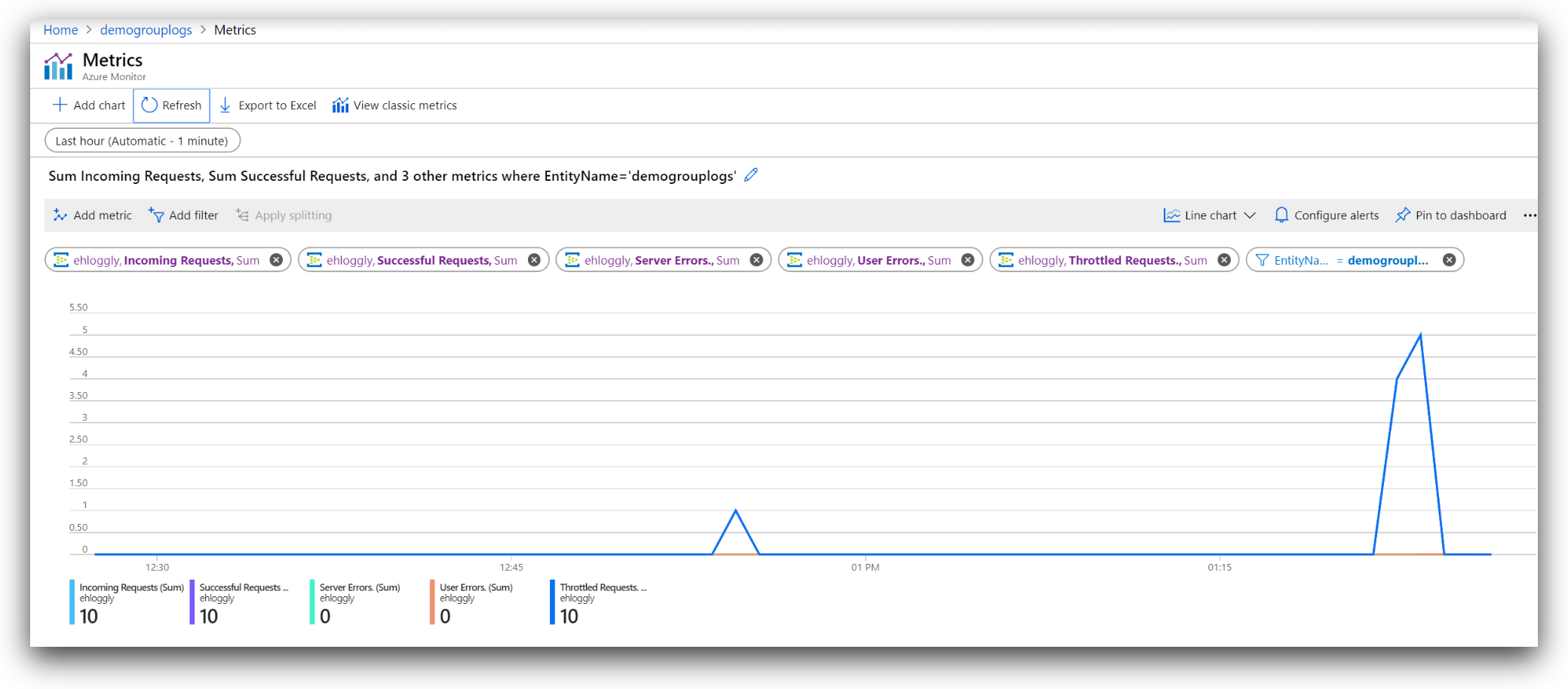Screen dimensions: 1568x689
Task: Go to Home in breadcrumb
Action: (60, 30)
